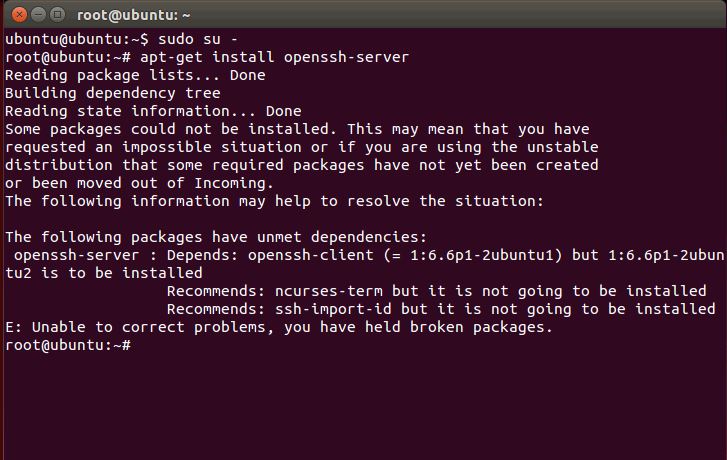
Task: Click the "tu2 is to be installed" line
Action: click(x=104, y=273)
